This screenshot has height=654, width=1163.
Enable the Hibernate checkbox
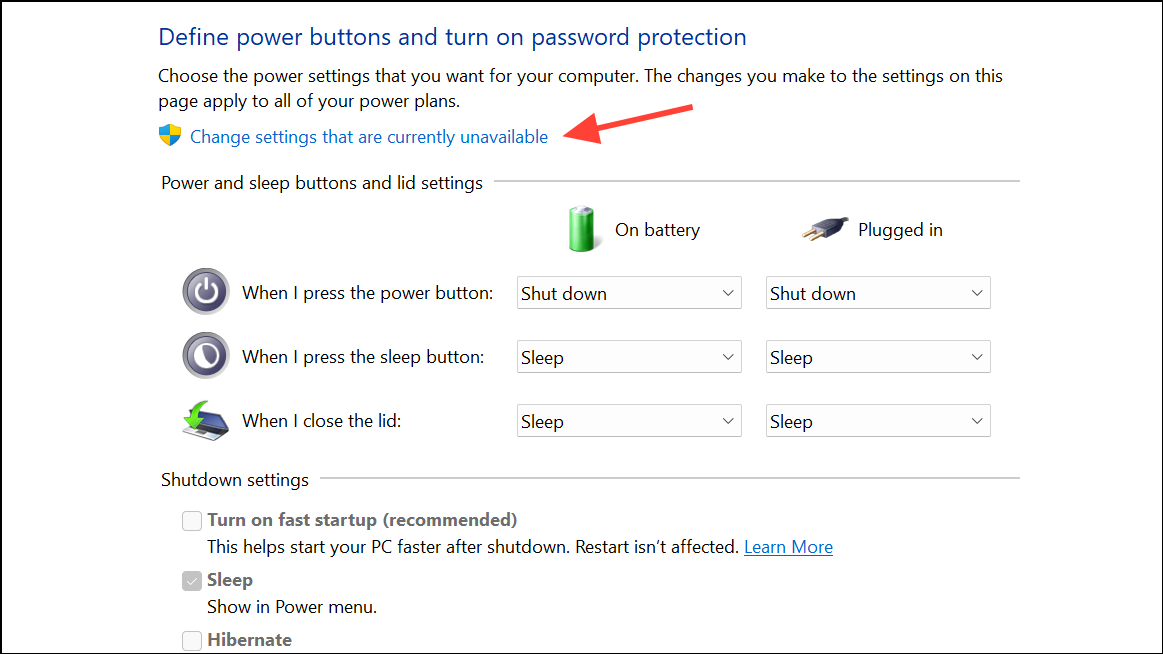point(191,640)
